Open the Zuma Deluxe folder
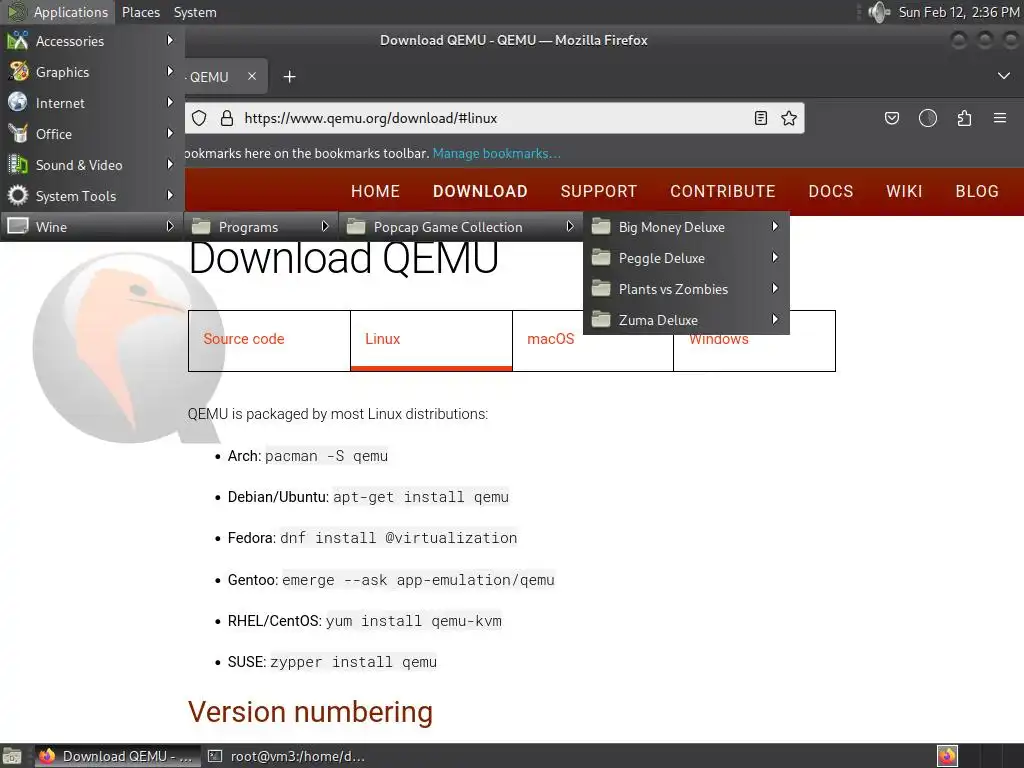 686,320
